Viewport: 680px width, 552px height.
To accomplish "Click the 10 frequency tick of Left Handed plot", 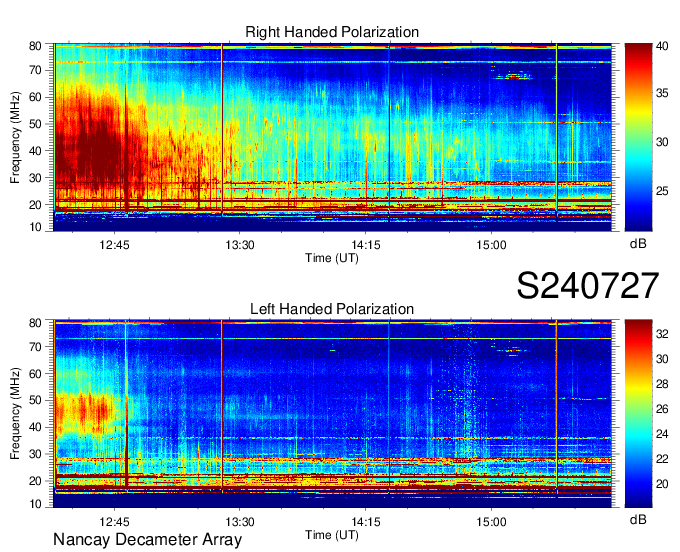I will [x=35, y=504].
